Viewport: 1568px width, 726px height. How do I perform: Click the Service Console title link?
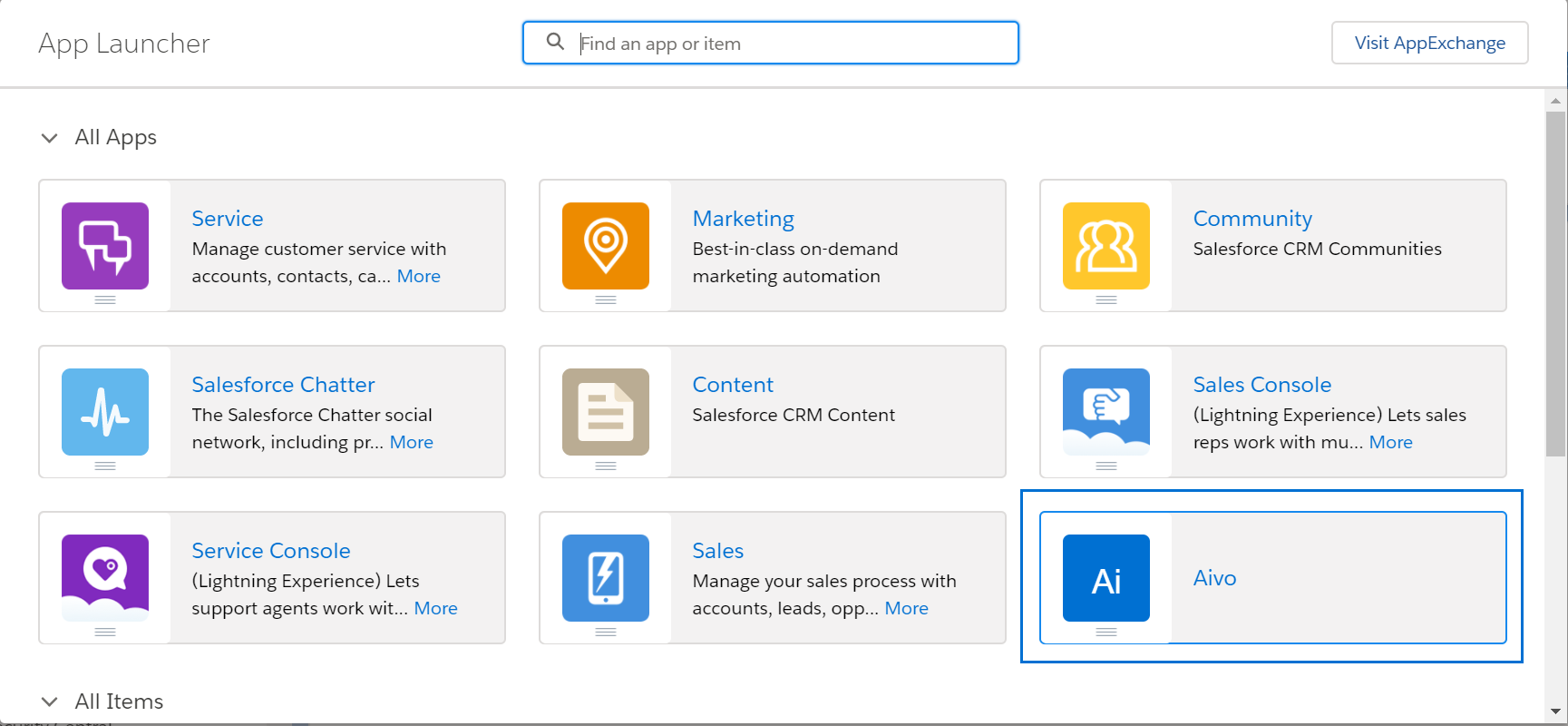click(x=270, y=551)
